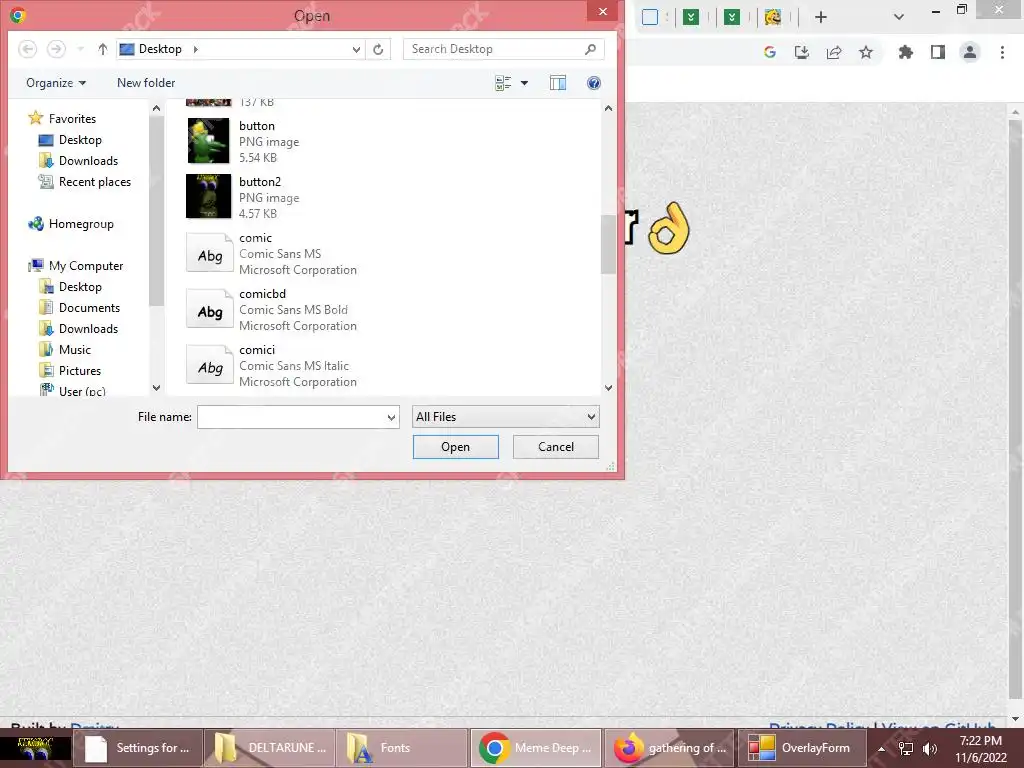1024x768 pixels.
Task: Switch to the Fonts taskbar window
Action: (x=402, y=748)
